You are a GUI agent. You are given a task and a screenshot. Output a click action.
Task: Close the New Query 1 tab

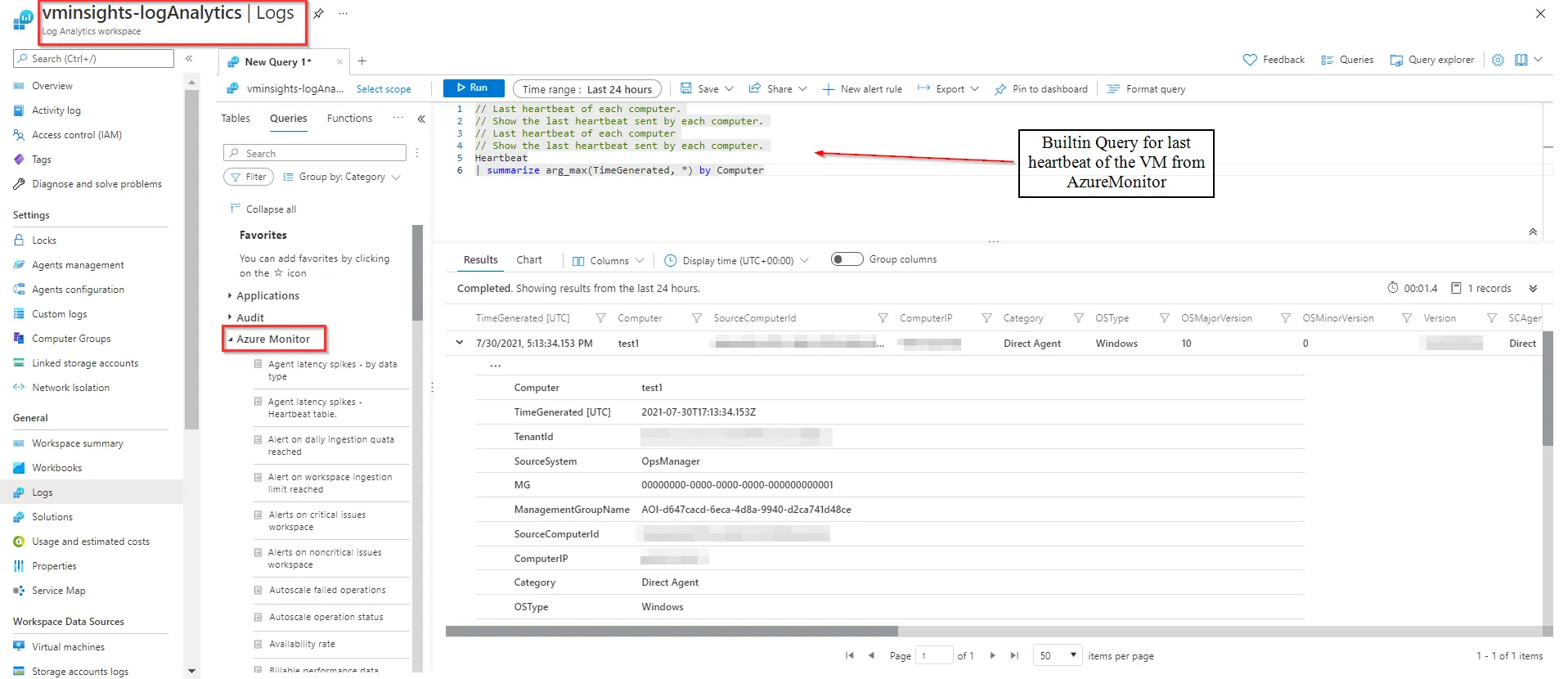point(339,62)
